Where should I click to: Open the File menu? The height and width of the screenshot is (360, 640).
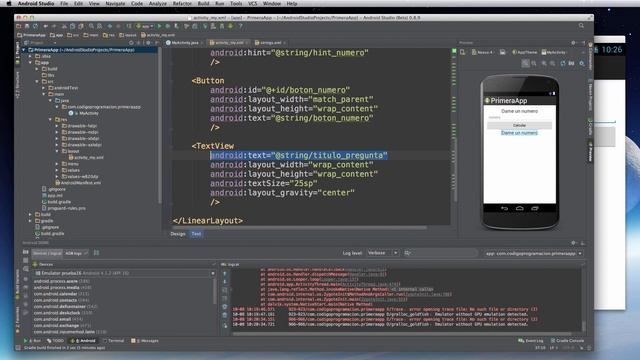pos(64,4)
